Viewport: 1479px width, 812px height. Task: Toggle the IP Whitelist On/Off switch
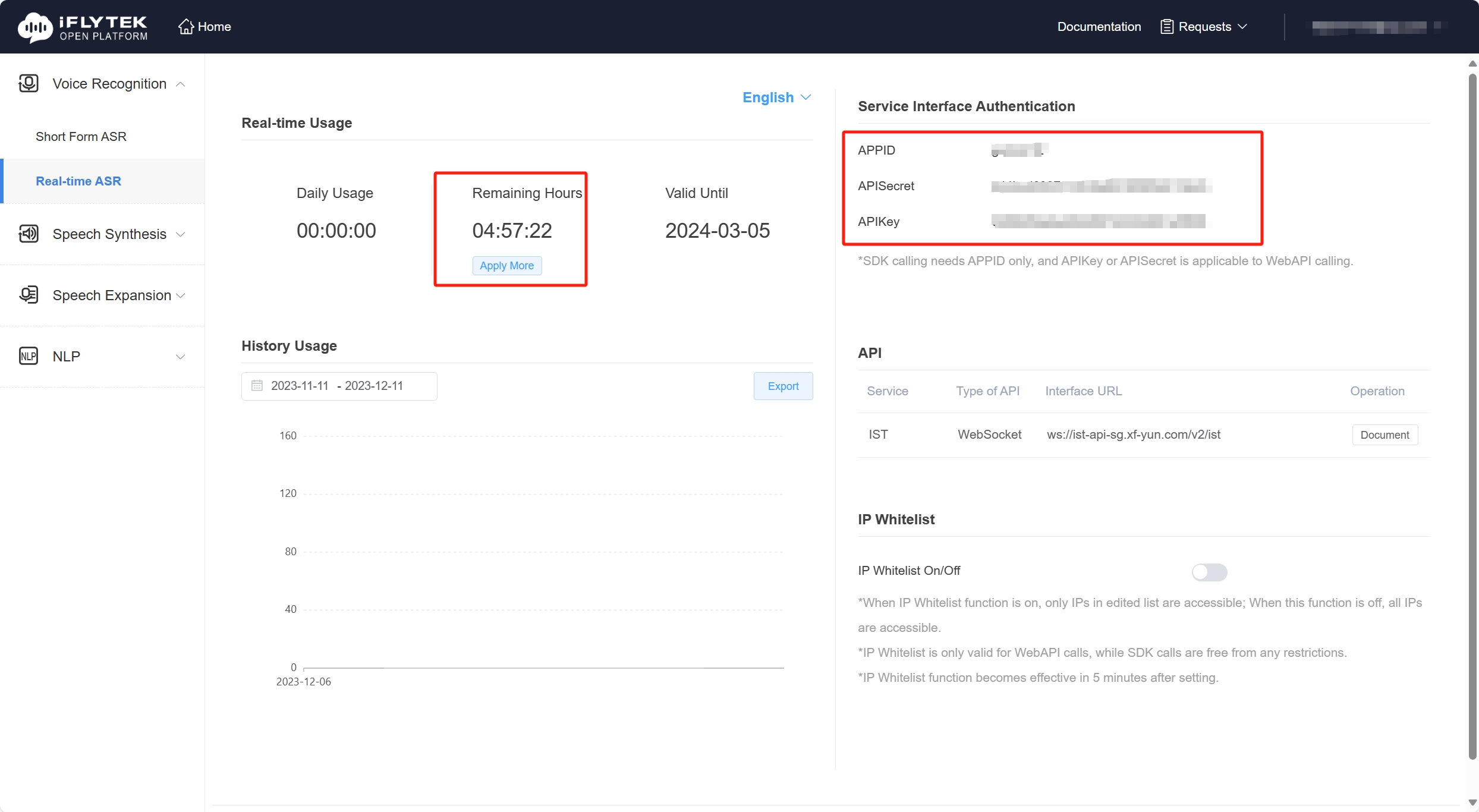(x=1209, y=572)
